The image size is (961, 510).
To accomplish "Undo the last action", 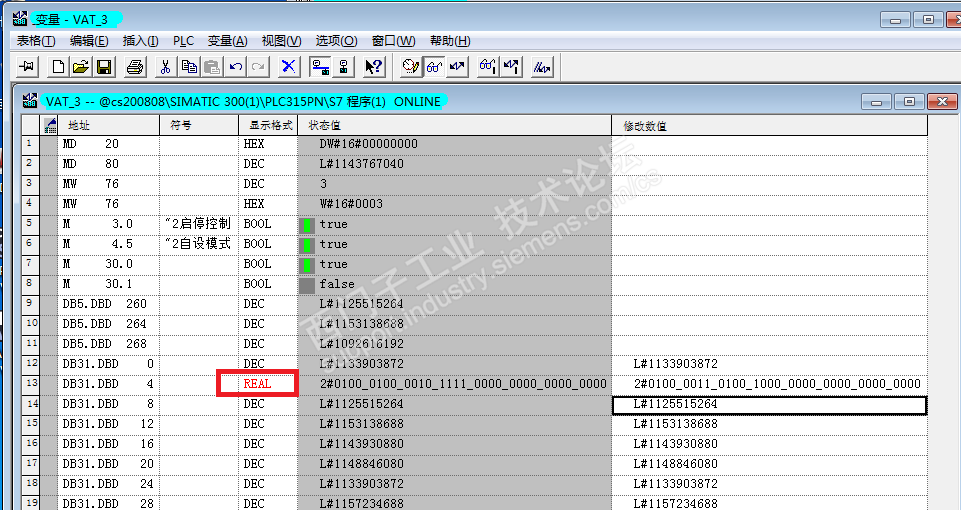I will 235,66.
